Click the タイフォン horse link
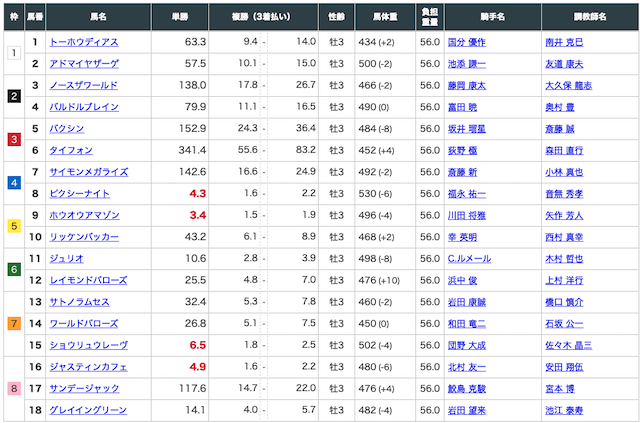The height and width of the screenshot is (423, 640). click(x=71, y=150)
